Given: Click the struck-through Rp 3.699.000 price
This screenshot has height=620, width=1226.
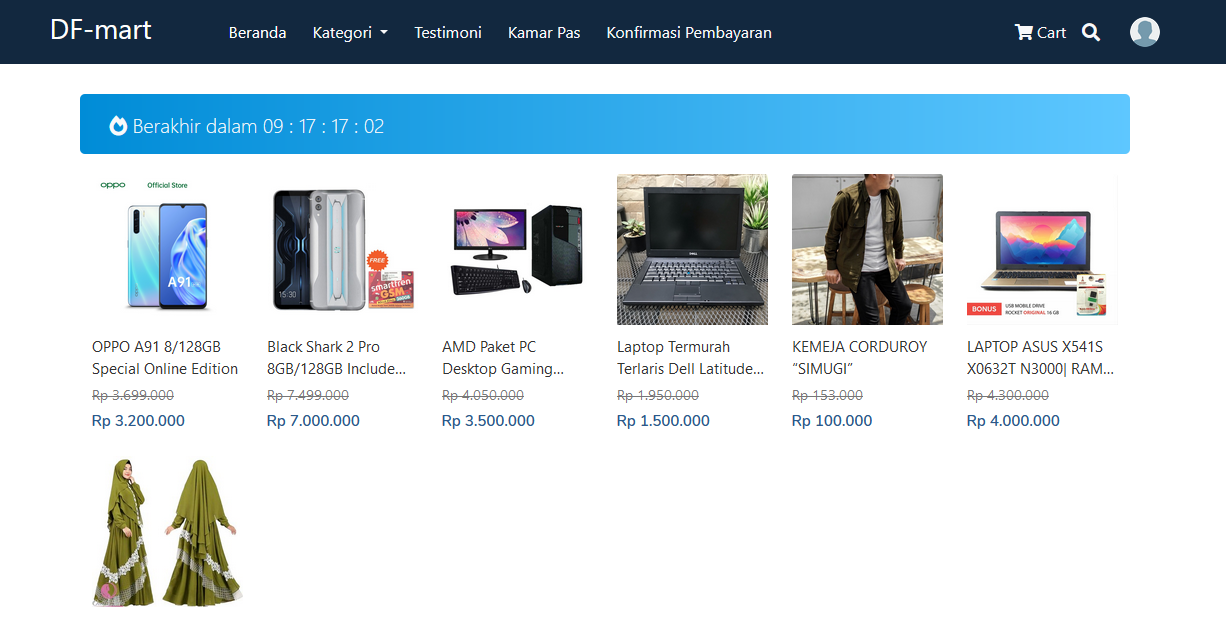Looking at the screenshot, I should click(x=133, y=396).
